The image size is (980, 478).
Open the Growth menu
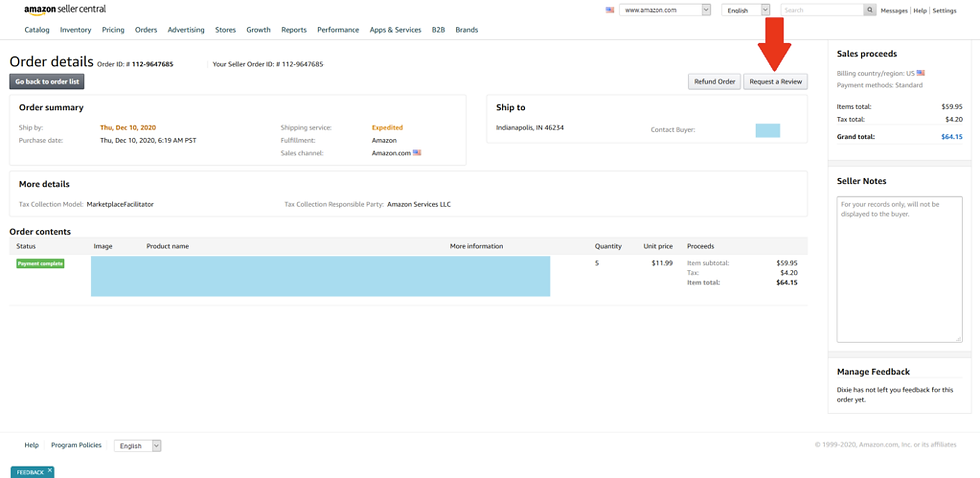click(x=259, y=29)
